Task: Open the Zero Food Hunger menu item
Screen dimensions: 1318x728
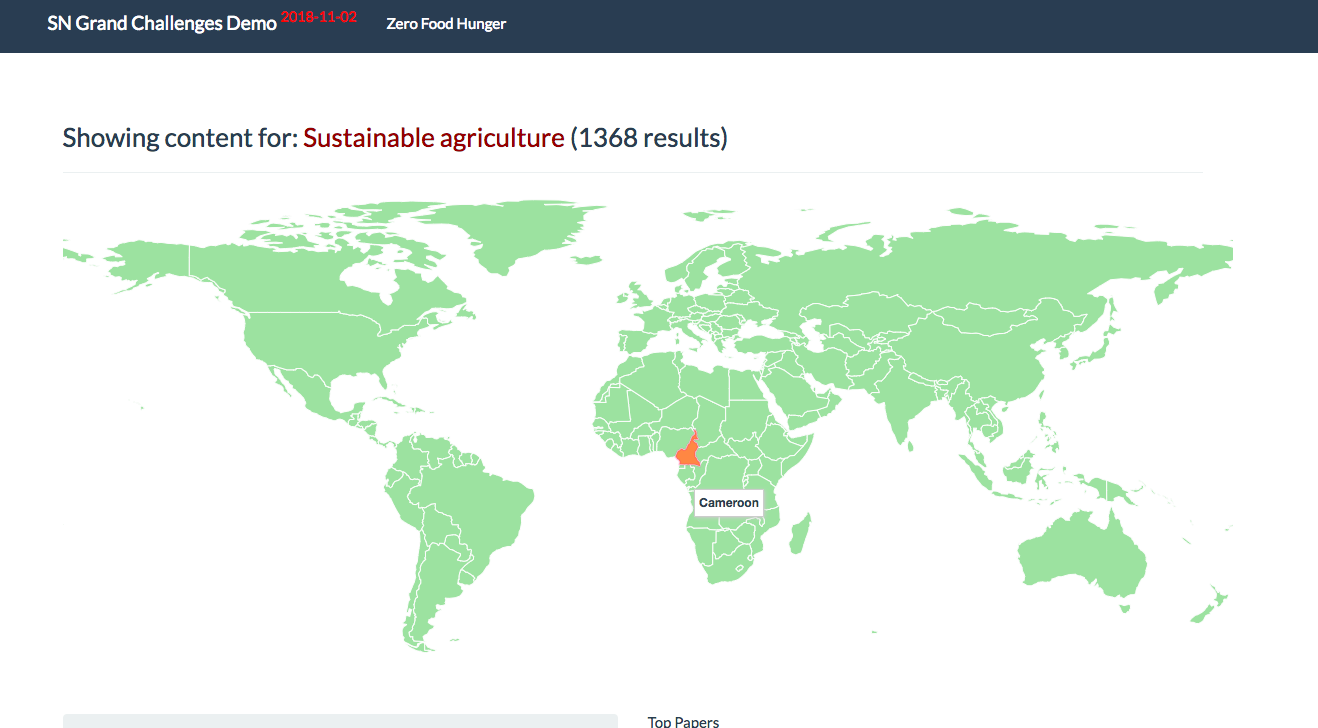Action: [446, 24]
